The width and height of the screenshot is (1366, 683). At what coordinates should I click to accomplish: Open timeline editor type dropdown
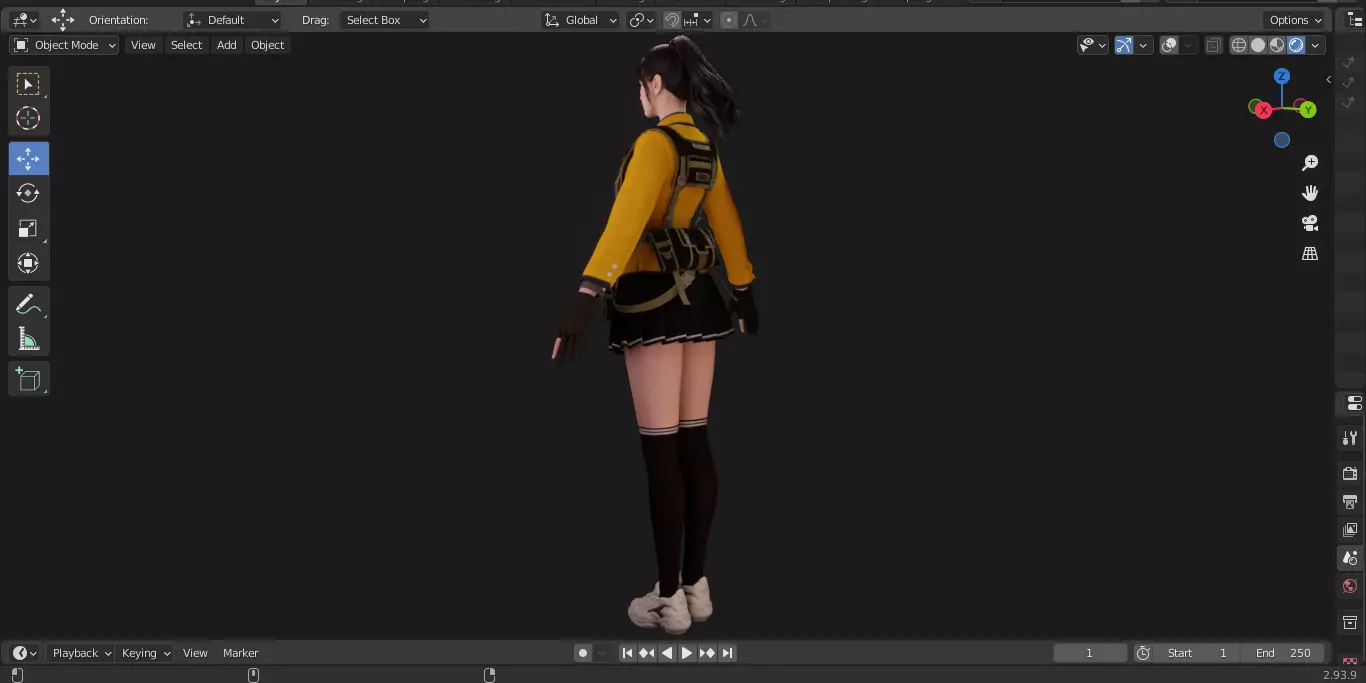tap(25, 653)
